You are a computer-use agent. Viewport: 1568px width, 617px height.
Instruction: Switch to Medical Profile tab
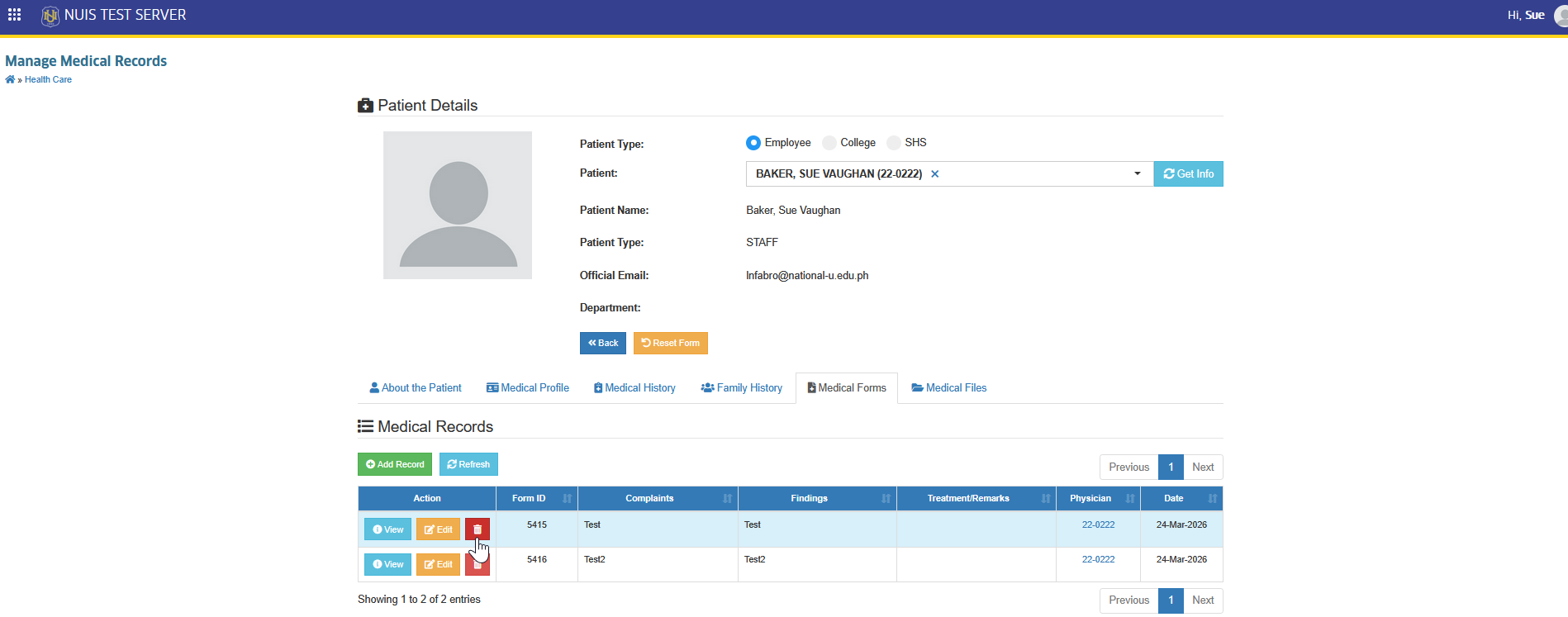528,387
